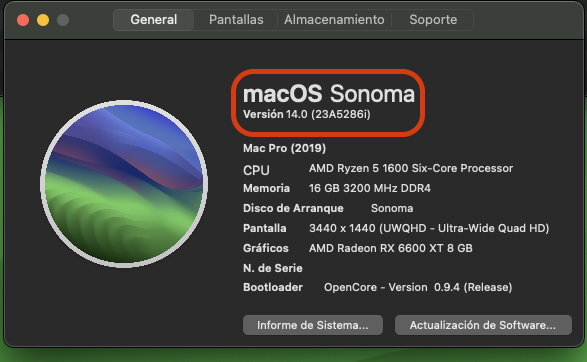Click the Pantalla label
The width and height of the screenshot is (587, 362).
[264, 228]
